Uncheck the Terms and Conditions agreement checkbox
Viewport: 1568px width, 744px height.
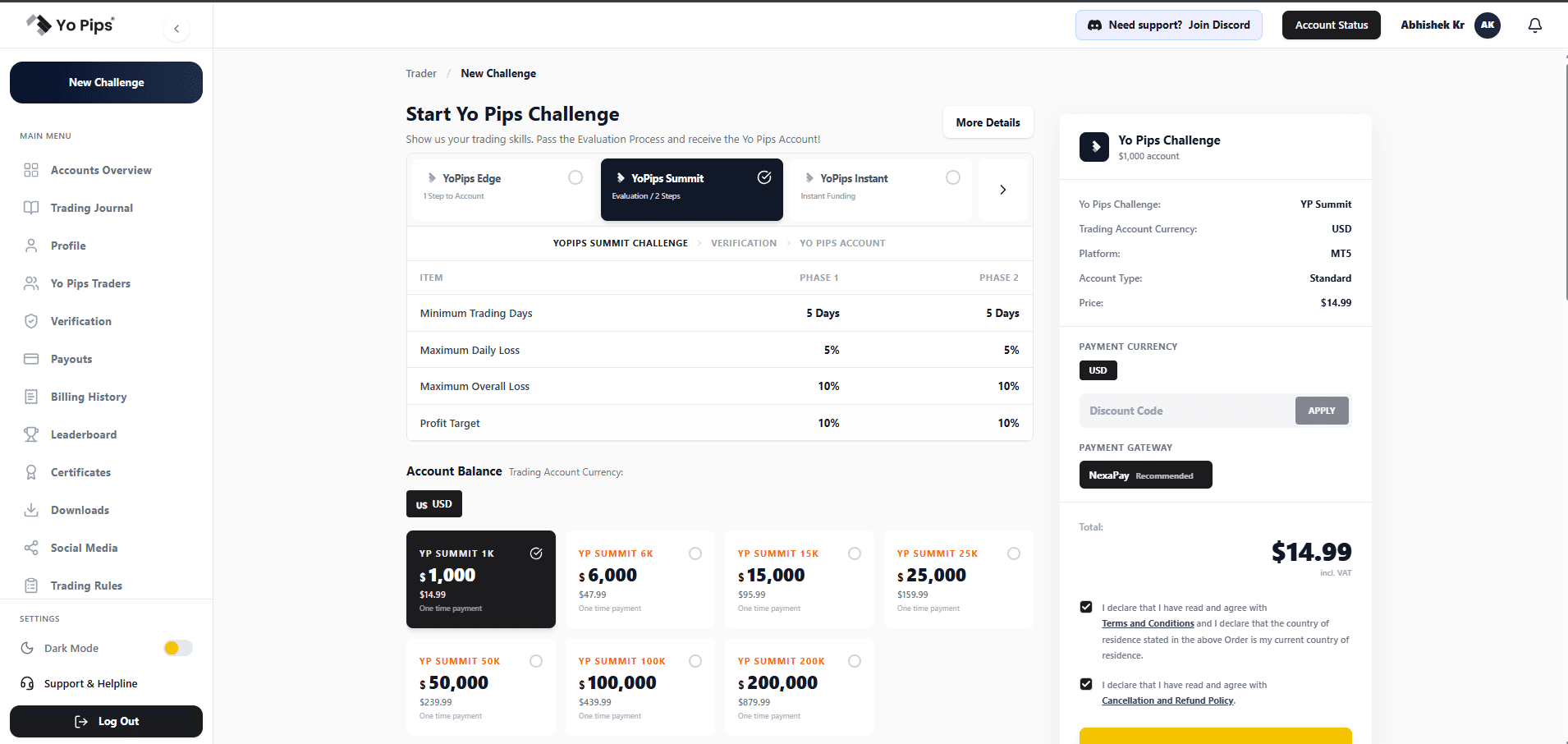coord(1086,607)
